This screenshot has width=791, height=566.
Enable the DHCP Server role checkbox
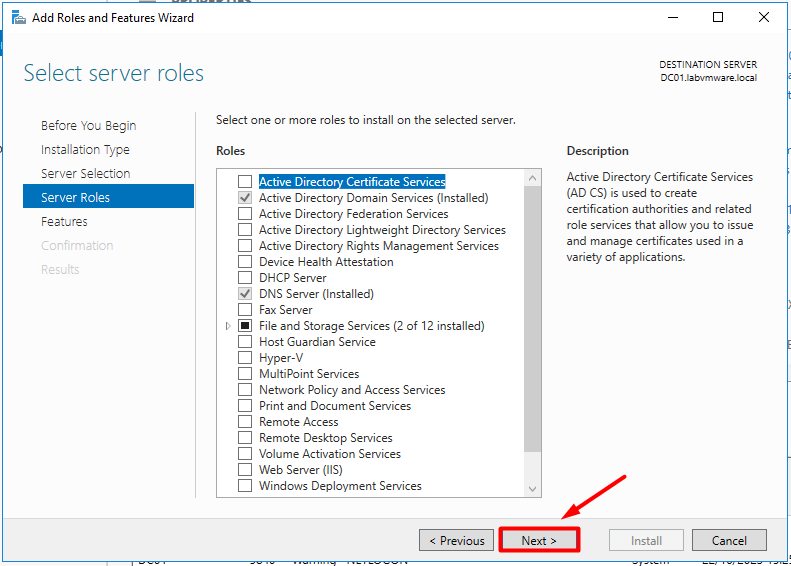click(x=245, y=278)
